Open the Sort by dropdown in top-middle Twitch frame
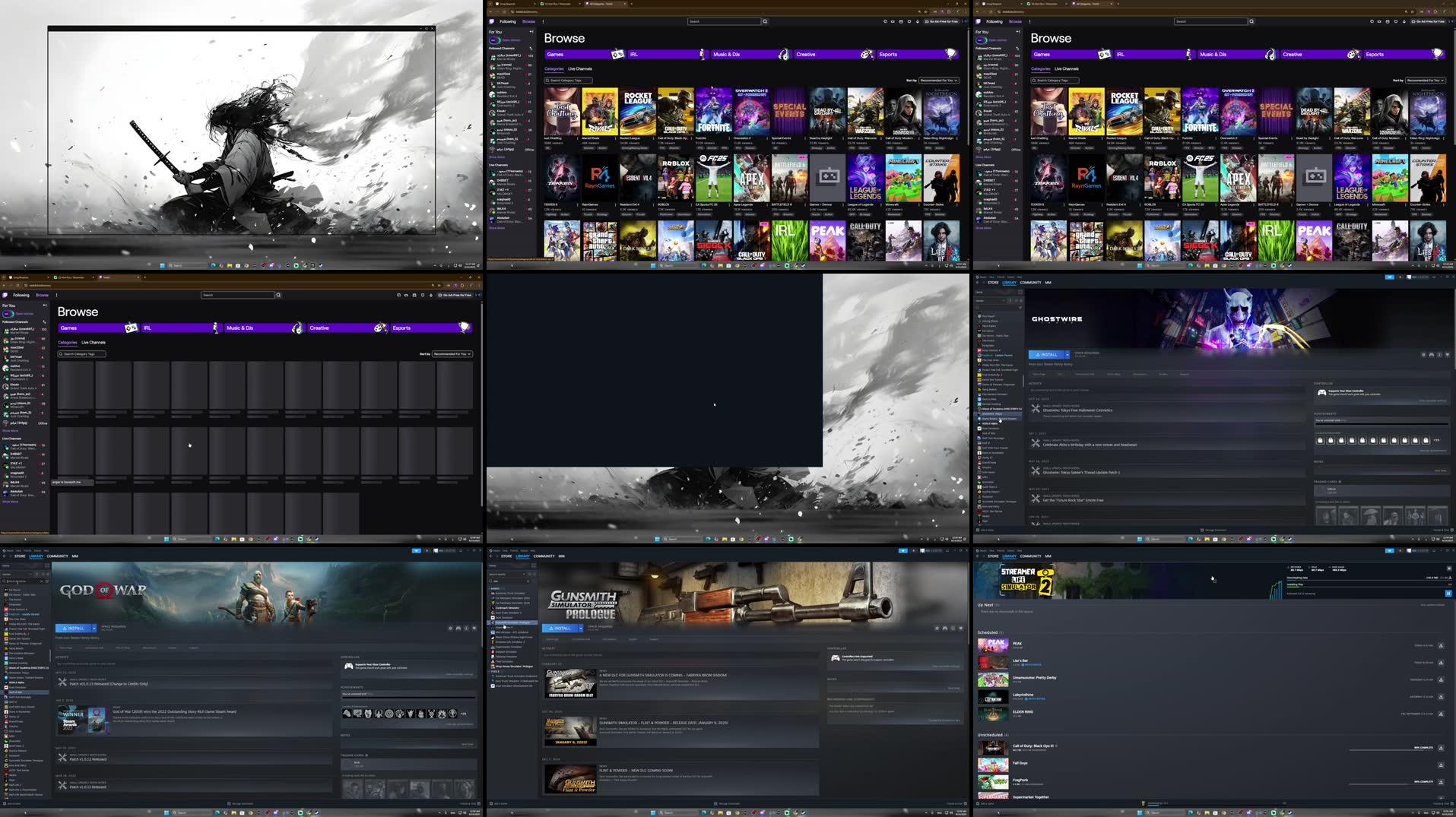Viewport: 1456px width, 817px height. pos(939,80)
